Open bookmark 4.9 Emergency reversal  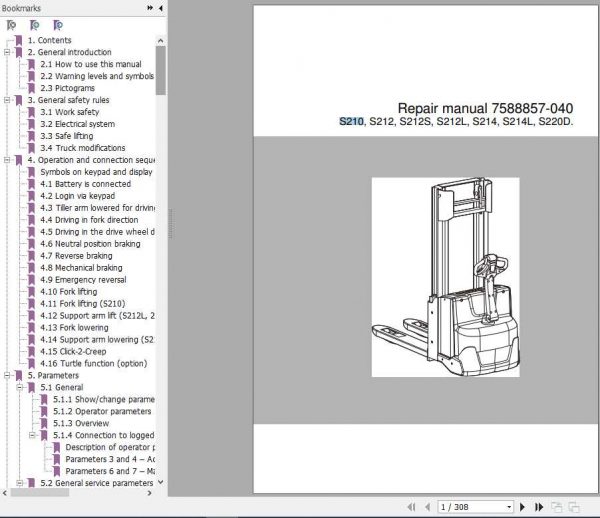pyautogui.click(x=83, y=280)
